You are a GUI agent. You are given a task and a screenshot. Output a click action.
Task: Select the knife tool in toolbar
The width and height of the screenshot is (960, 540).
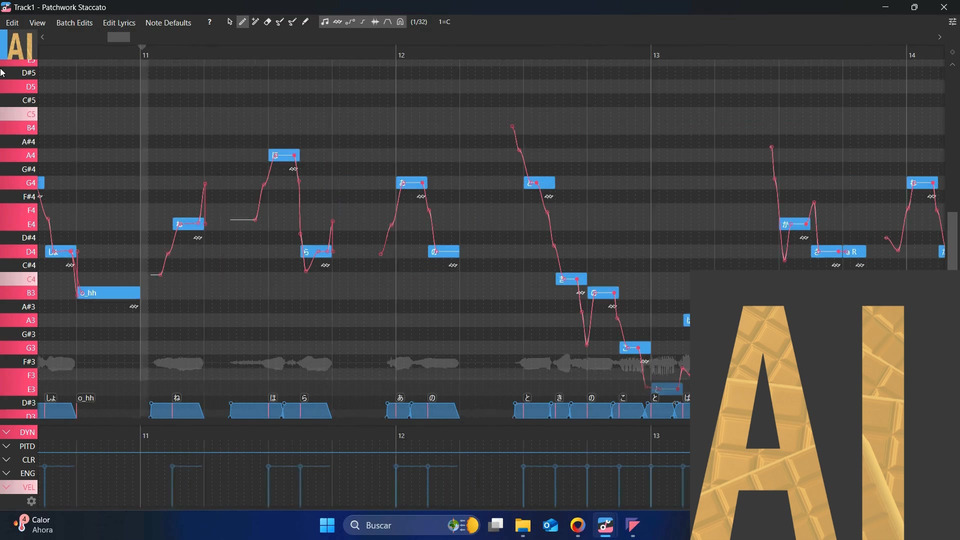(305, 22)
